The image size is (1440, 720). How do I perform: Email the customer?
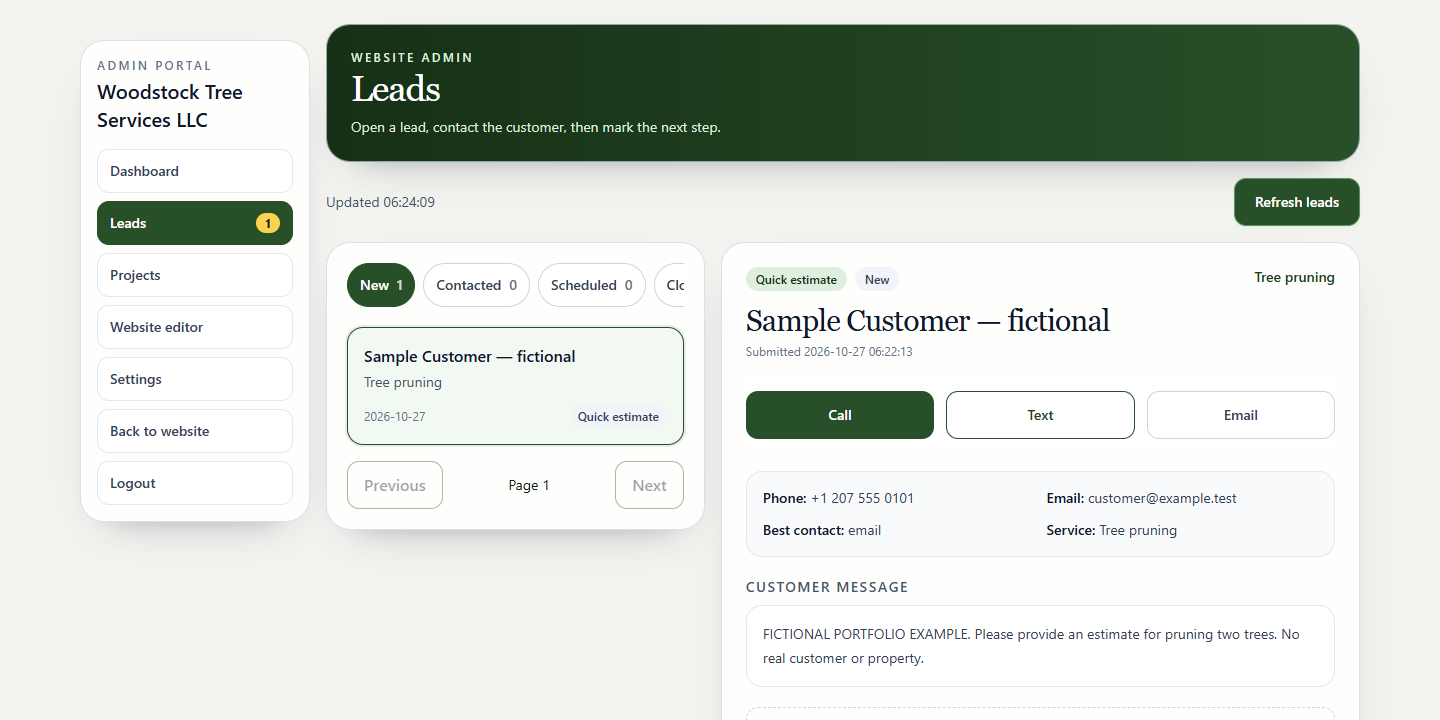[x=1241, y=415]
